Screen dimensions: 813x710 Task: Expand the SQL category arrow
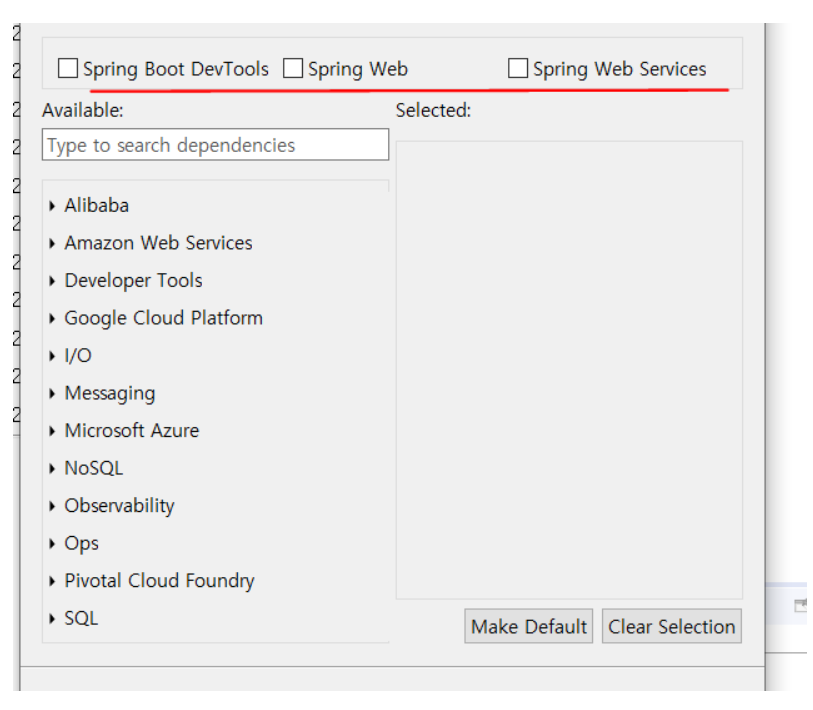(52, 619)
